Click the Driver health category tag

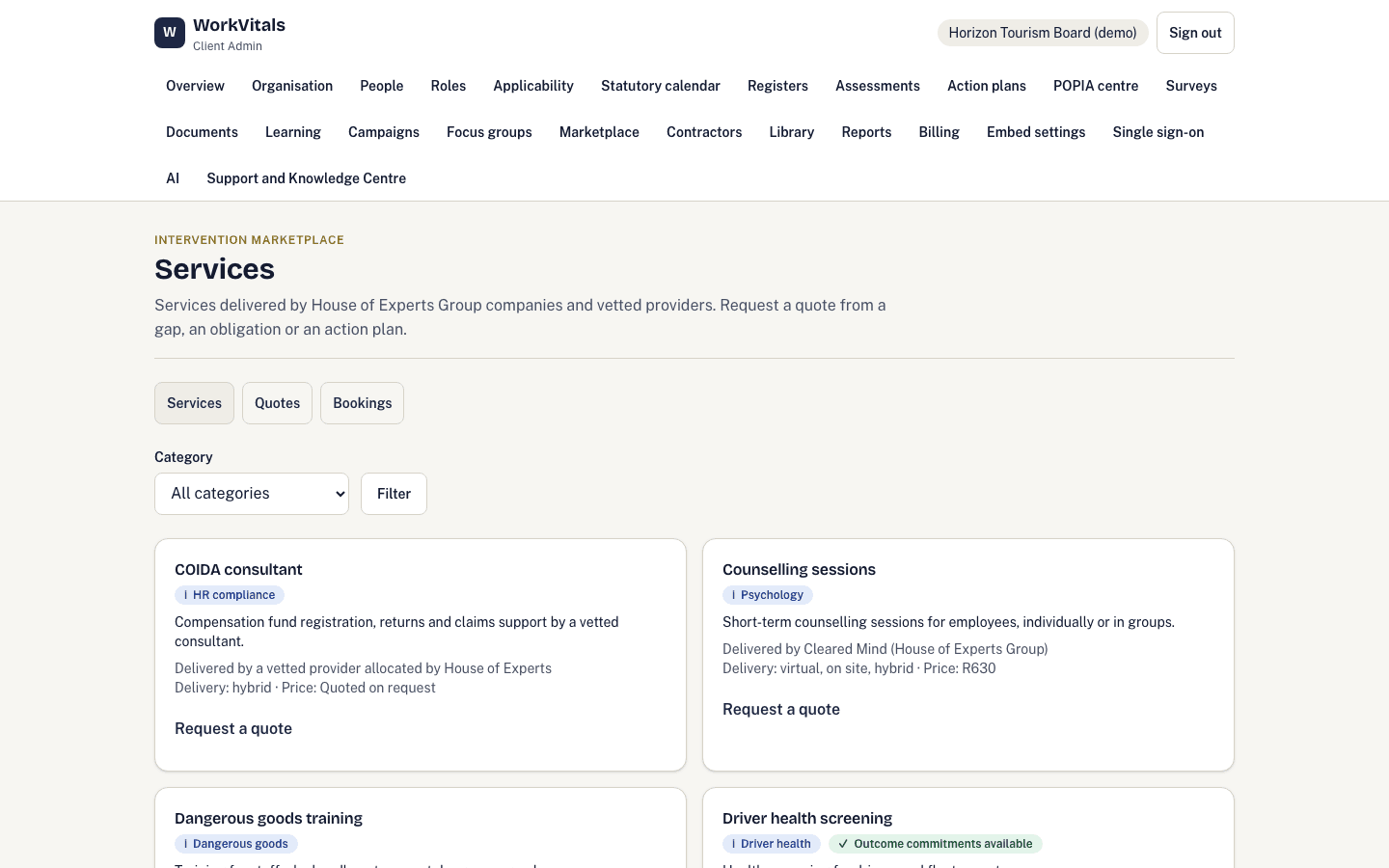coord(772,844)
